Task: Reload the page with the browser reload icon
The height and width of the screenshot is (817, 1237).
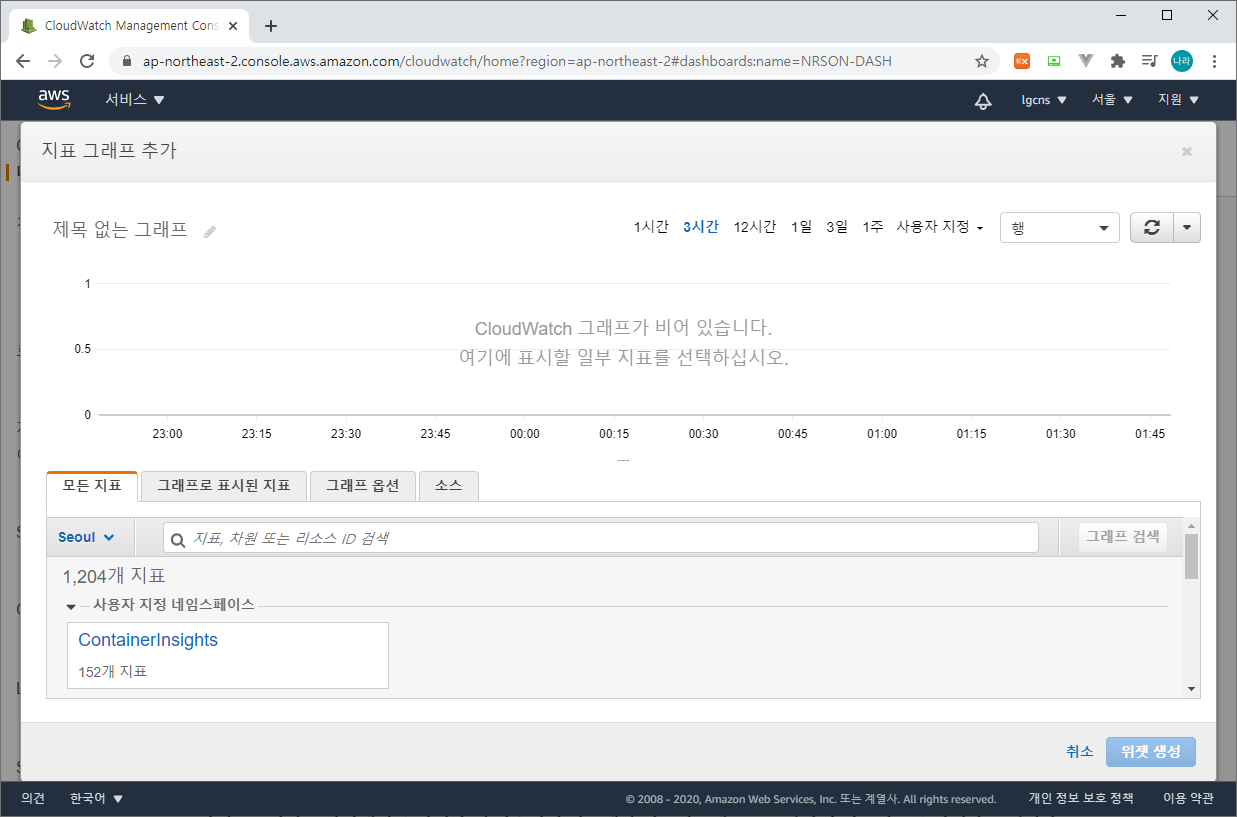Action: point(87,61)
